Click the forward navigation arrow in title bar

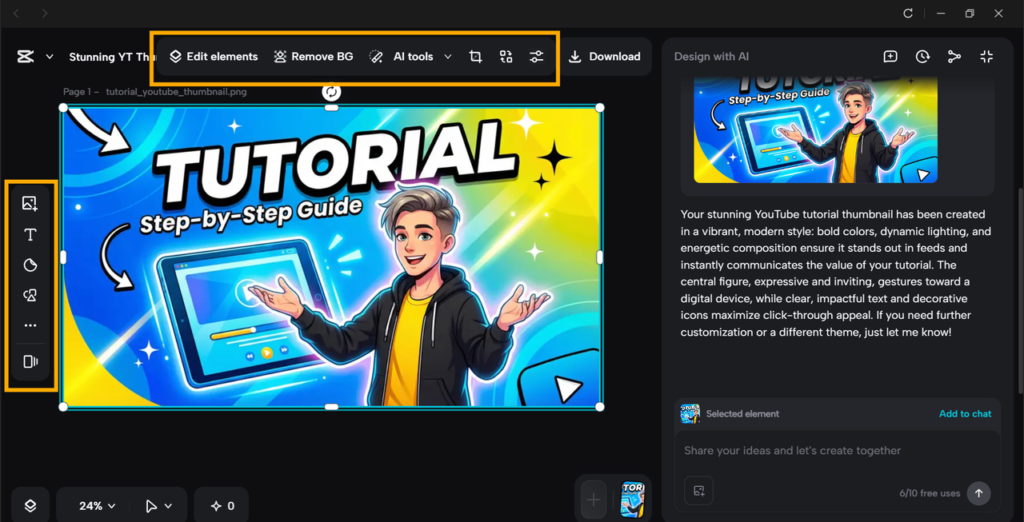point(44,13)
